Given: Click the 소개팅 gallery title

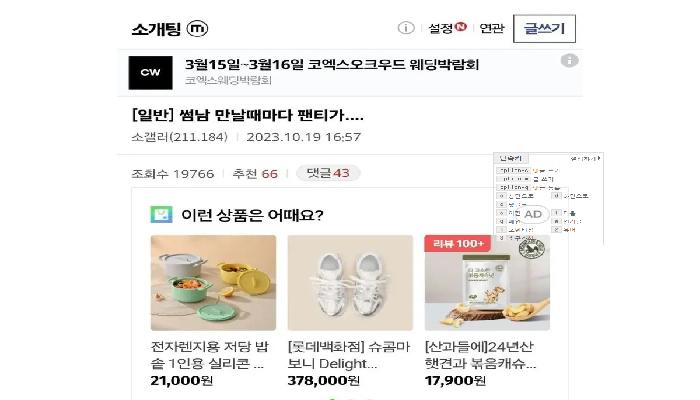Looking at the screenshot, I should point(156,29).
